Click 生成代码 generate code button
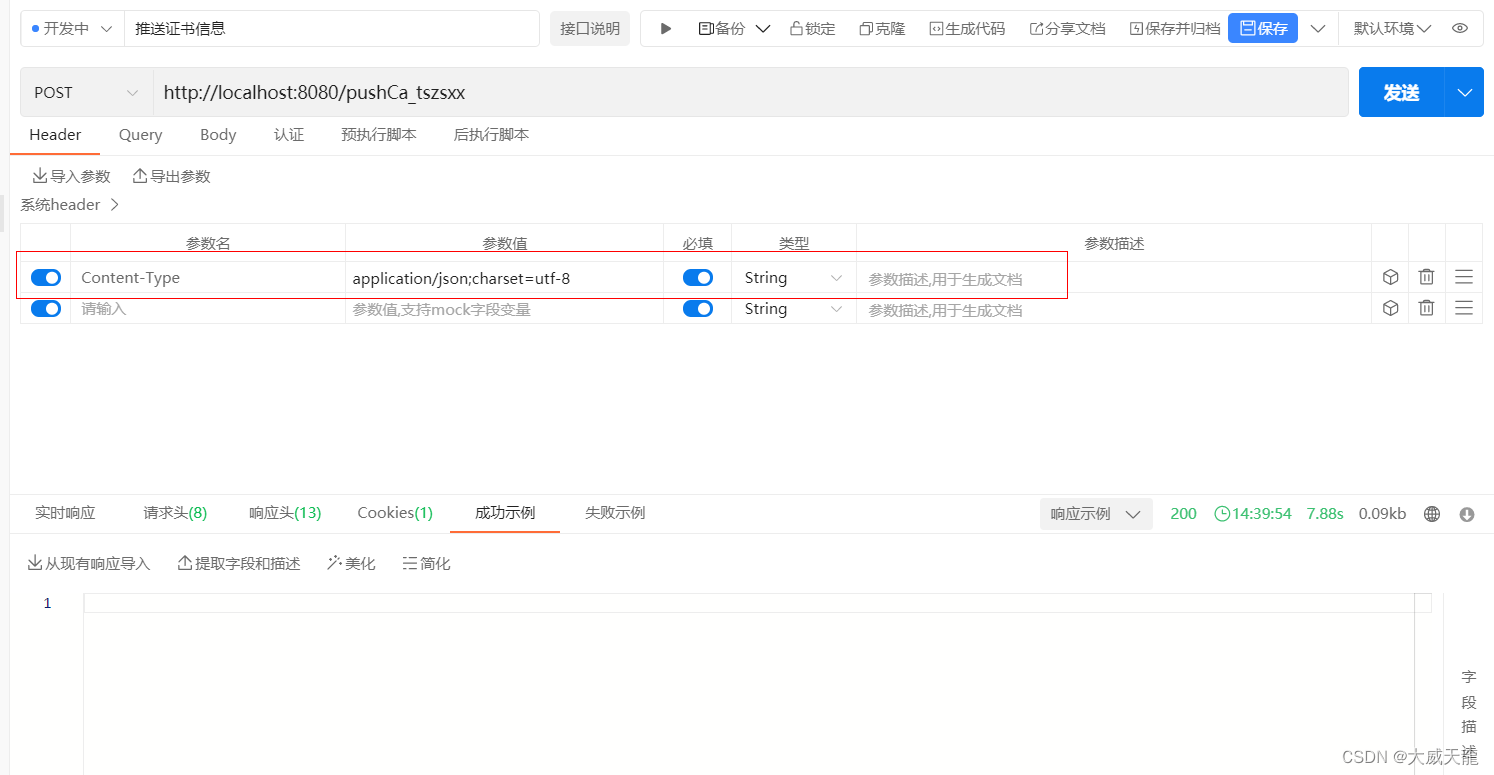 click(x=967, y=29)
